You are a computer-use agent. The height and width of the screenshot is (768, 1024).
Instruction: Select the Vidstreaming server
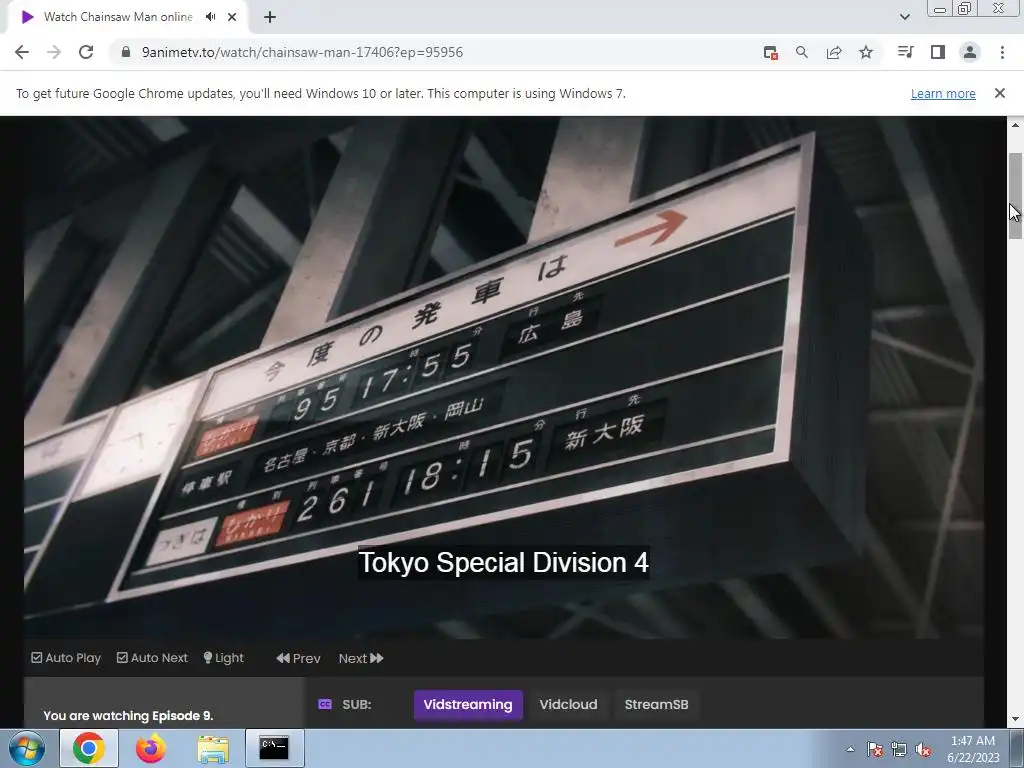468,705
